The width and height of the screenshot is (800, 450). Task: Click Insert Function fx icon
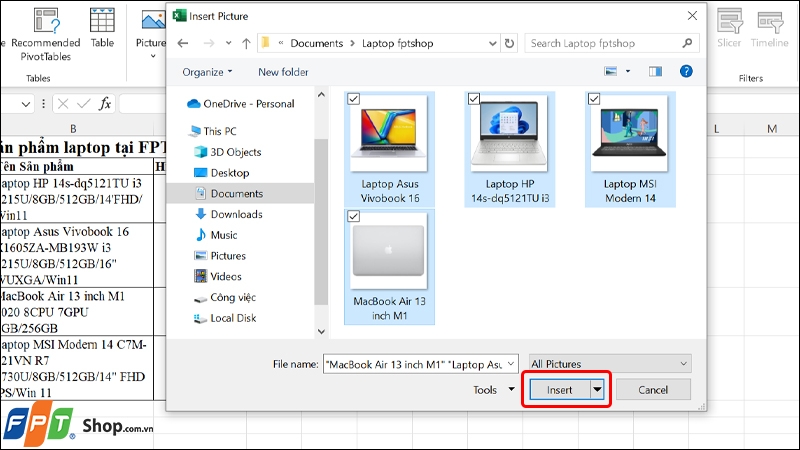tap(105, 104)
